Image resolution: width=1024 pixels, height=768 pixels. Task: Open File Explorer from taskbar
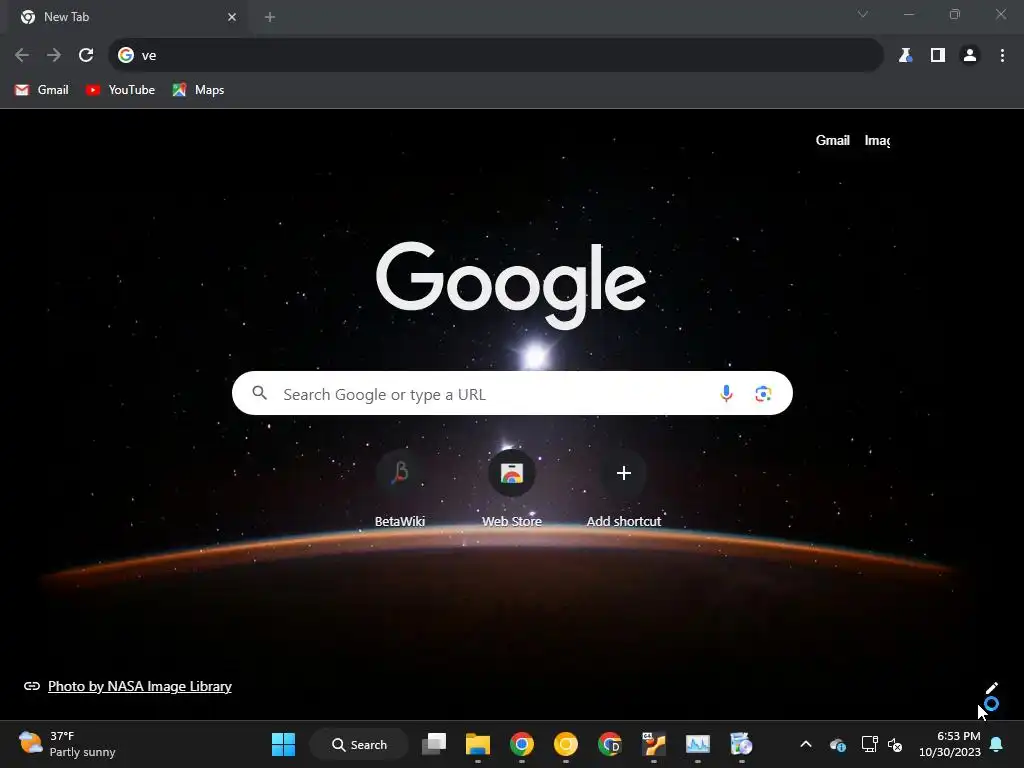[x=477, y=744]
